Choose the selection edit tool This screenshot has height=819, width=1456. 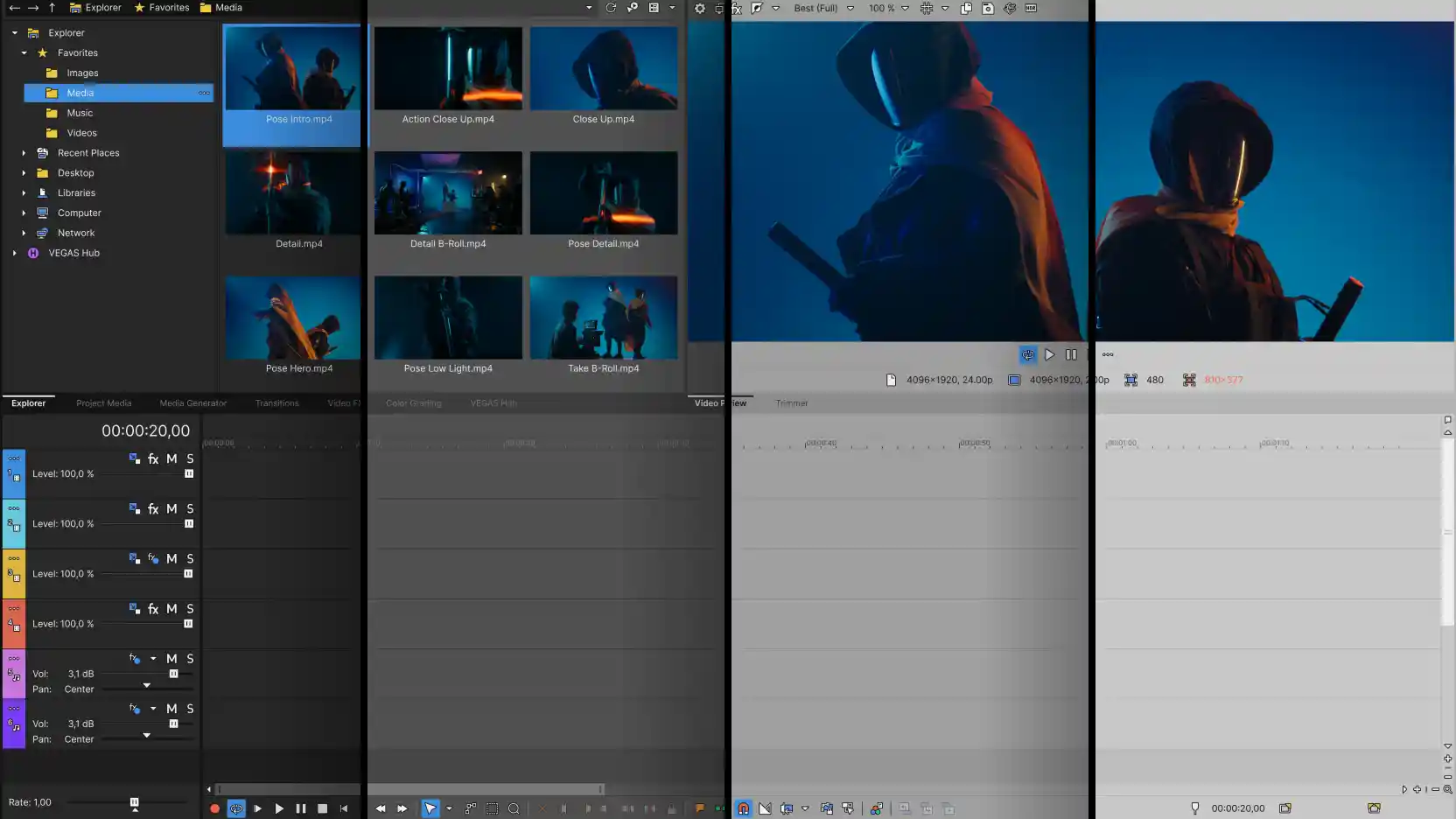click(x=493, y=808)
